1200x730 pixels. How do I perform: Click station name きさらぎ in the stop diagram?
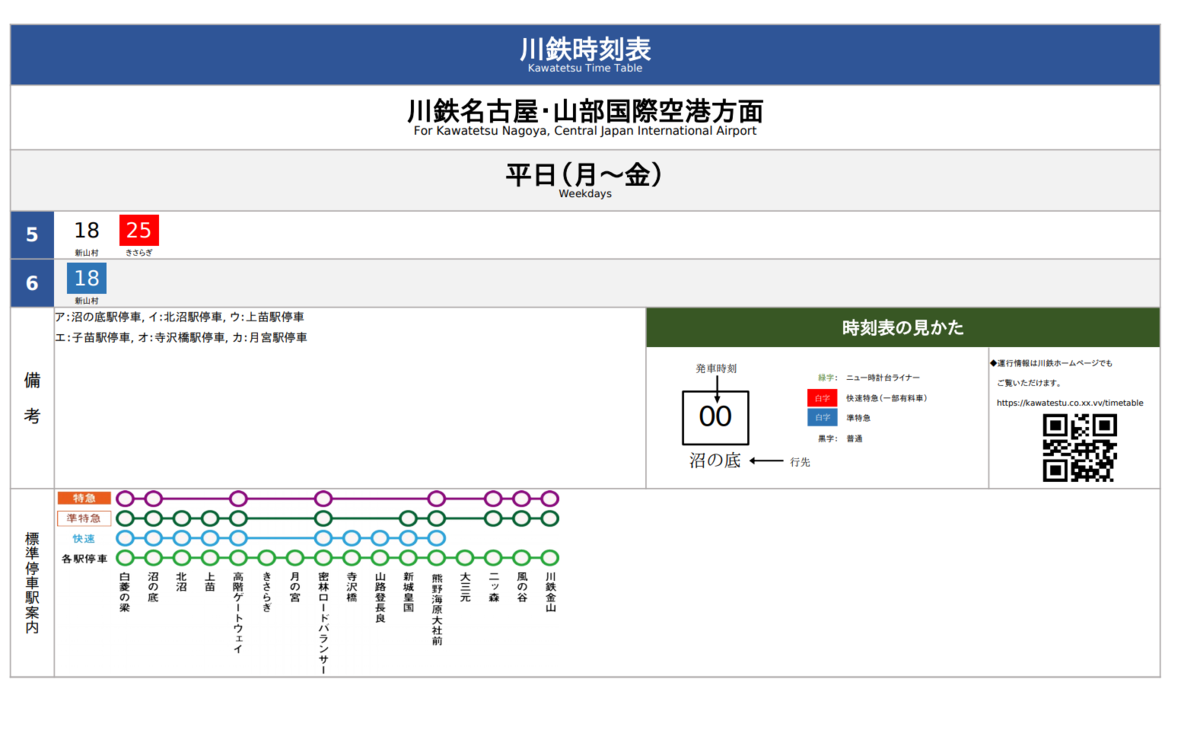click(266, 592)
